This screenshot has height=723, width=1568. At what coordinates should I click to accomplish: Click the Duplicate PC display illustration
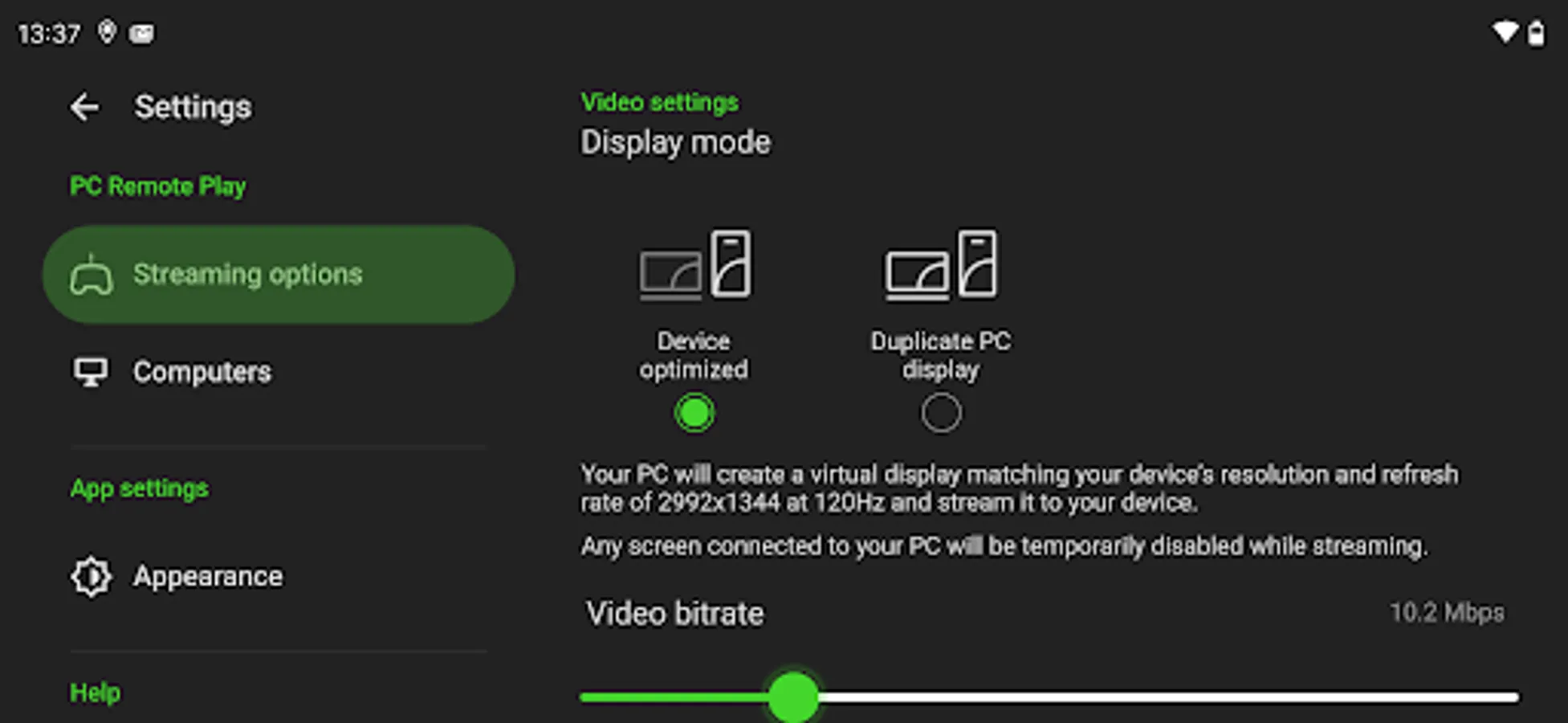(x=941, y=264)
